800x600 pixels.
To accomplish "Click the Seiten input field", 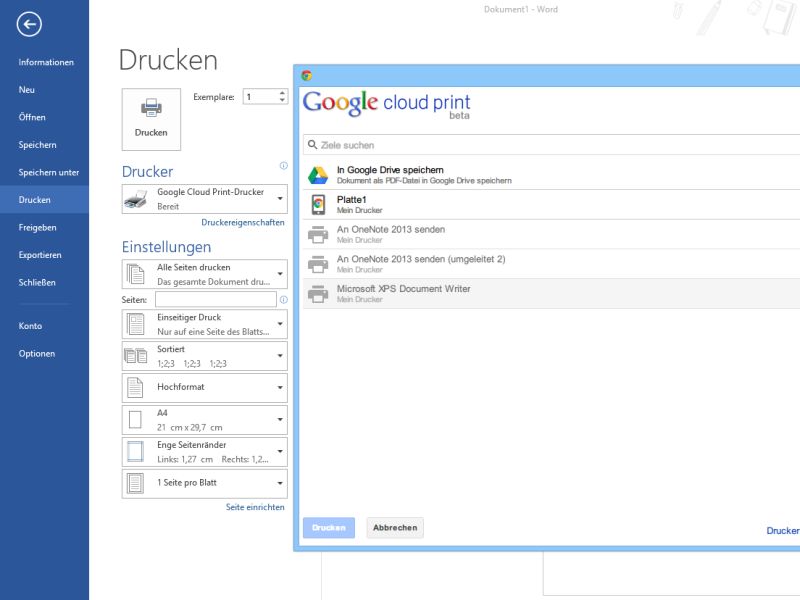I will (x=216, y=299).
